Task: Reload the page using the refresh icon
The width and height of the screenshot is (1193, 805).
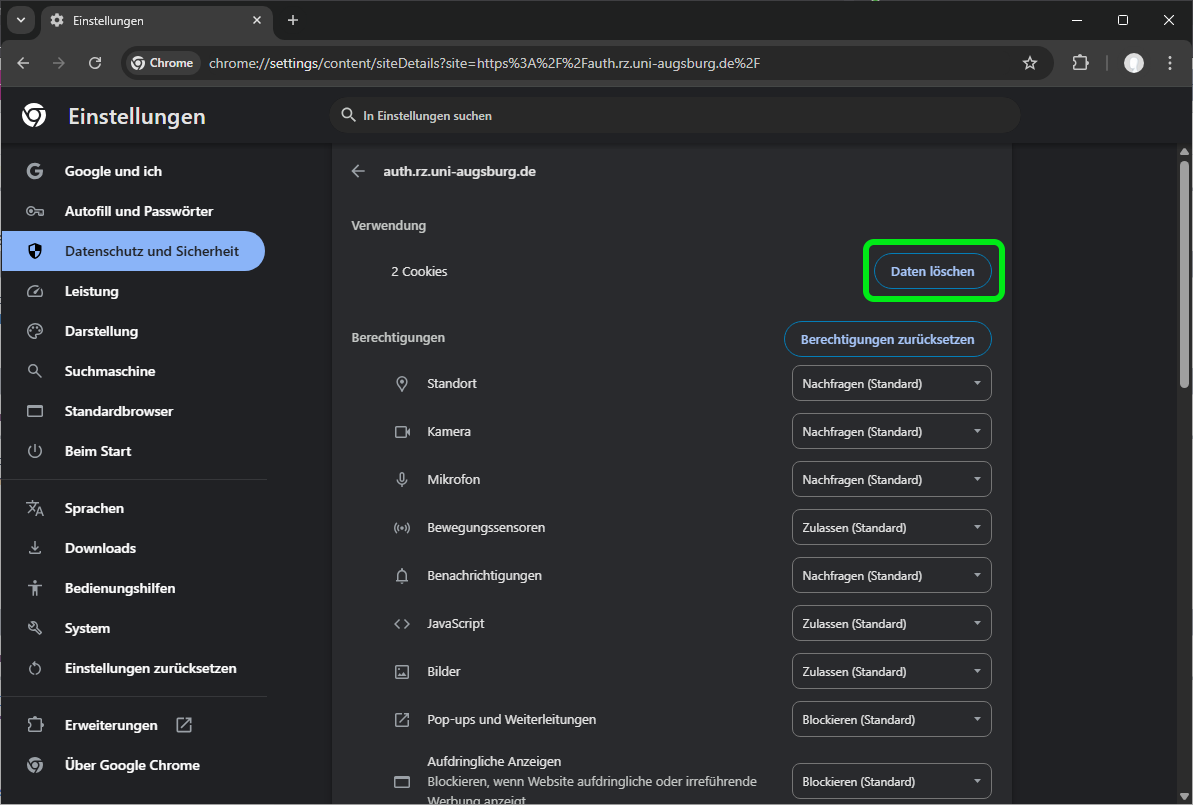Action: coord(95,63)
